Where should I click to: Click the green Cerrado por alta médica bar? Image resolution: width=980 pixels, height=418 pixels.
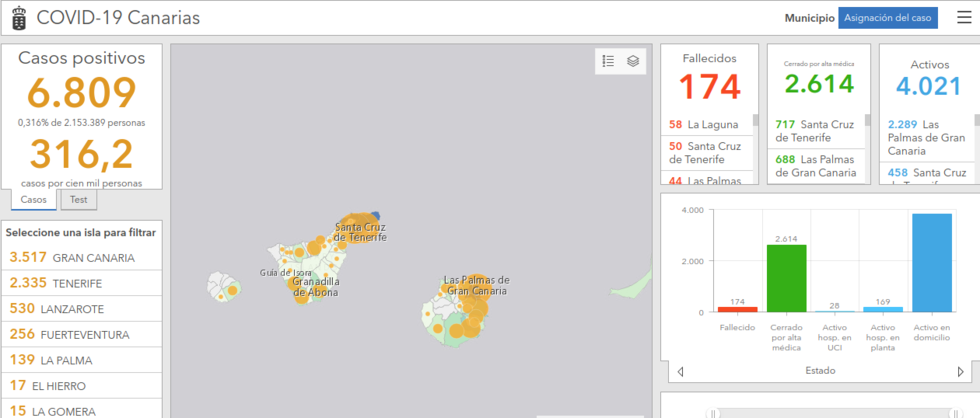(x=786, y=278)
